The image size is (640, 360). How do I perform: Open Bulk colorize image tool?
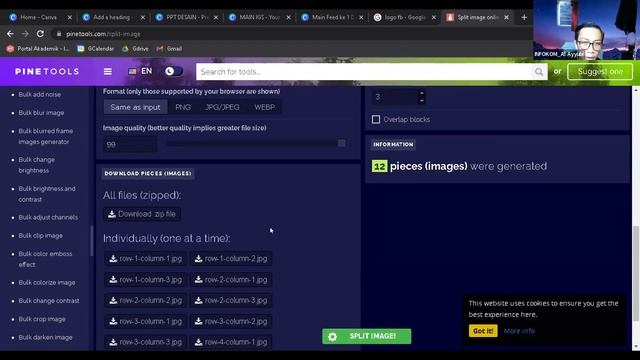pos(47,282)
